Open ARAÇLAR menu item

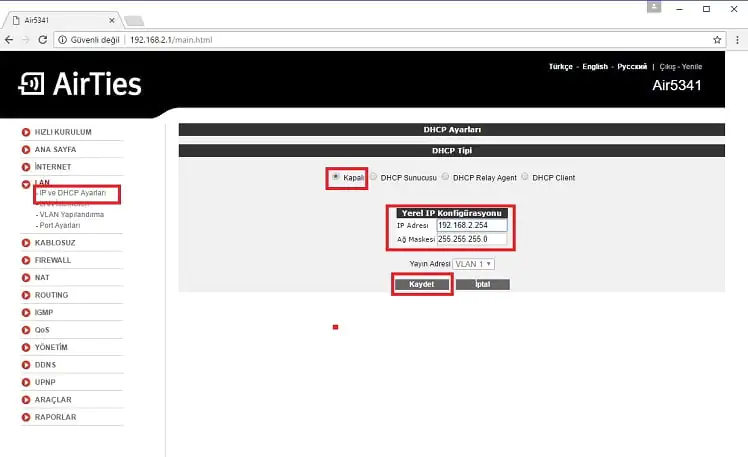tap(53, 400)
